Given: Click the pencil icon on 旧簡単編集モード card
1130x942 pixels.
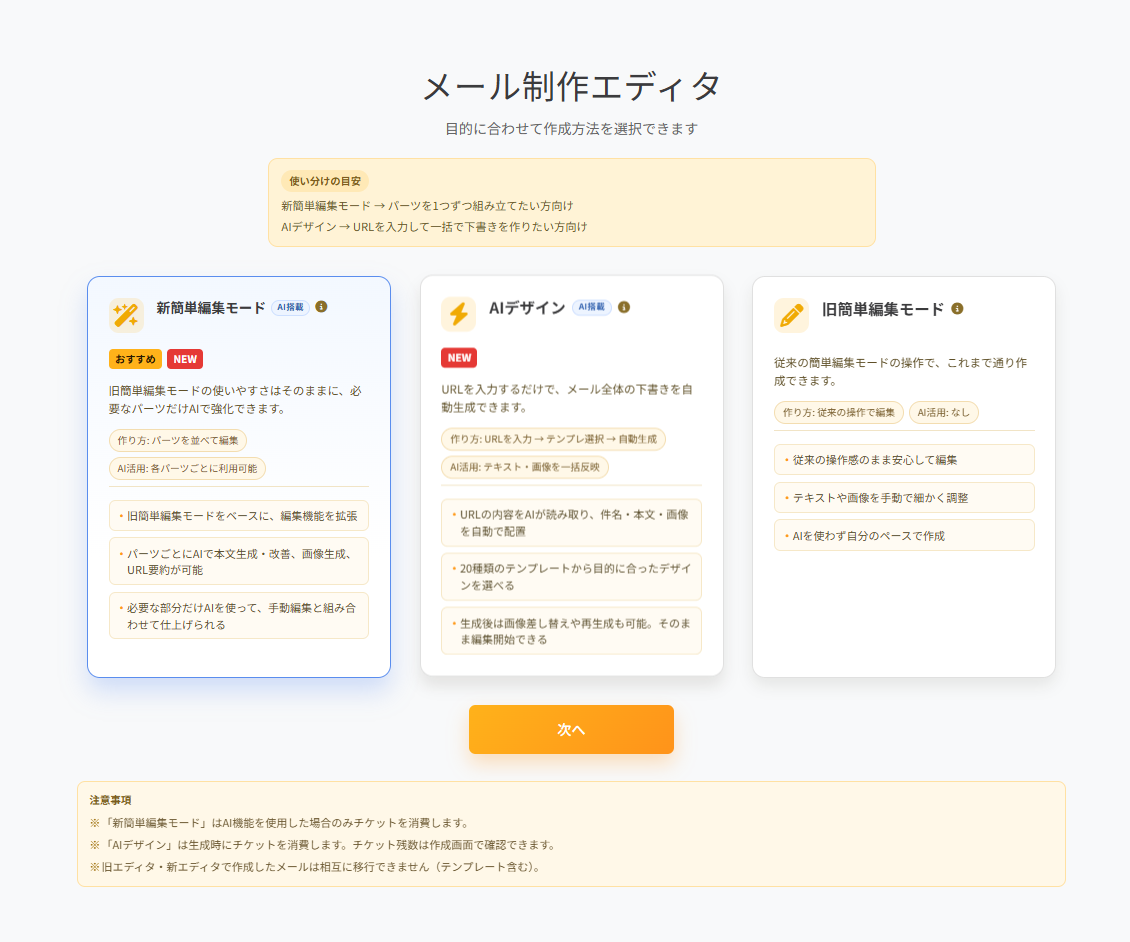Looking at the screenshot, I should pos(789,314).
